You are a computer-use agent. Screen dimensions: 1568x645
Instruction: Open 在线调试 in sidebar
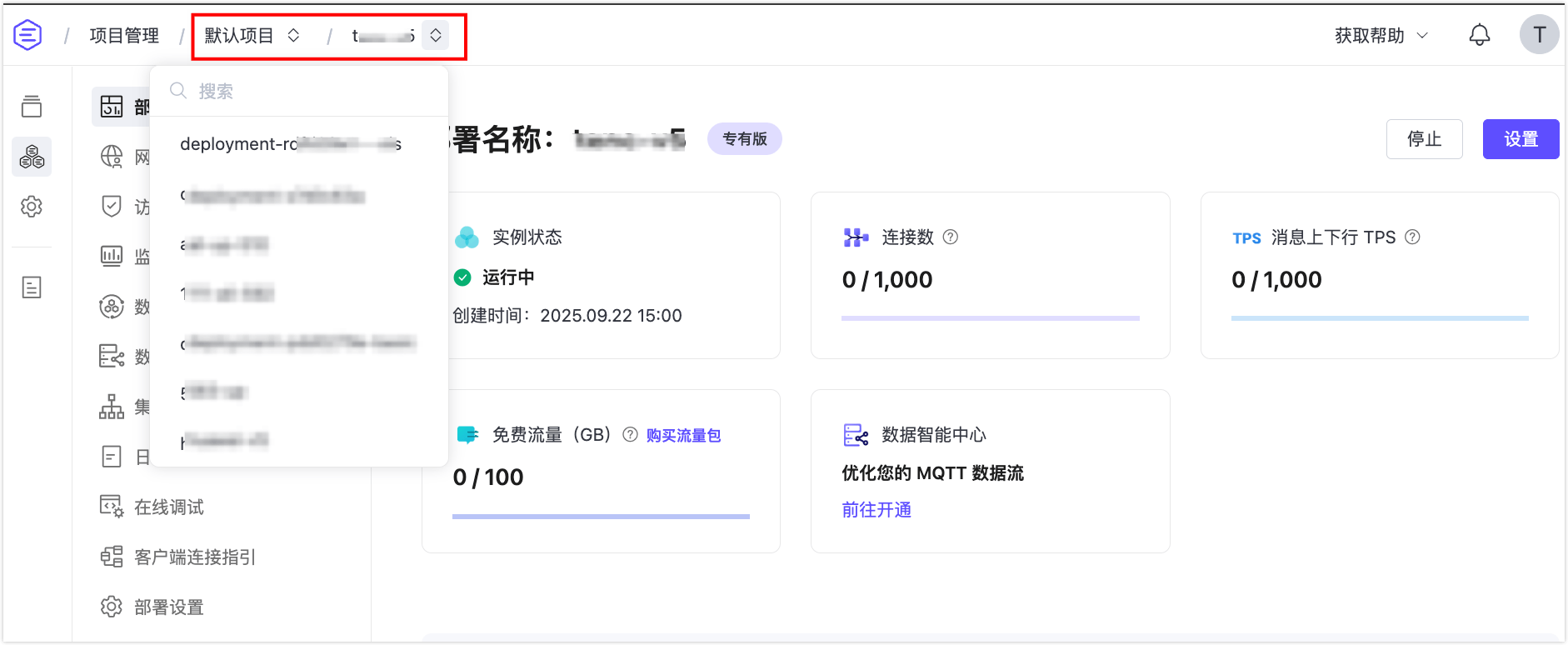[x=168, y=507]
